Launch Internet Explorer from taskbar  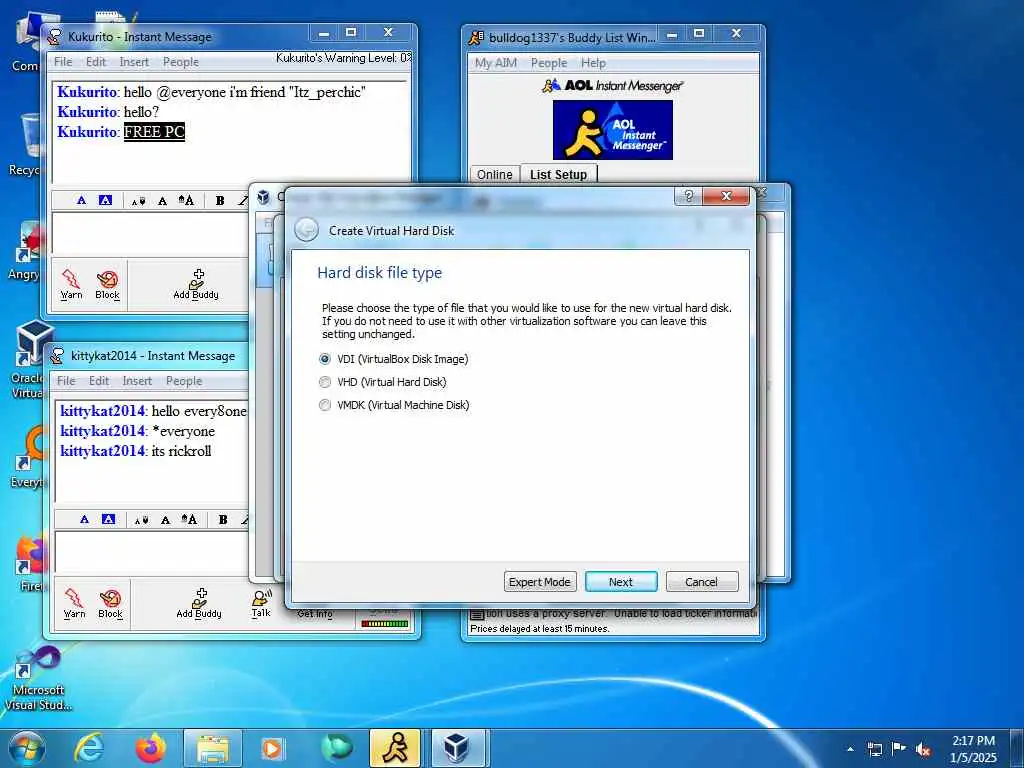pyautogui.click(x=89, y=748)
